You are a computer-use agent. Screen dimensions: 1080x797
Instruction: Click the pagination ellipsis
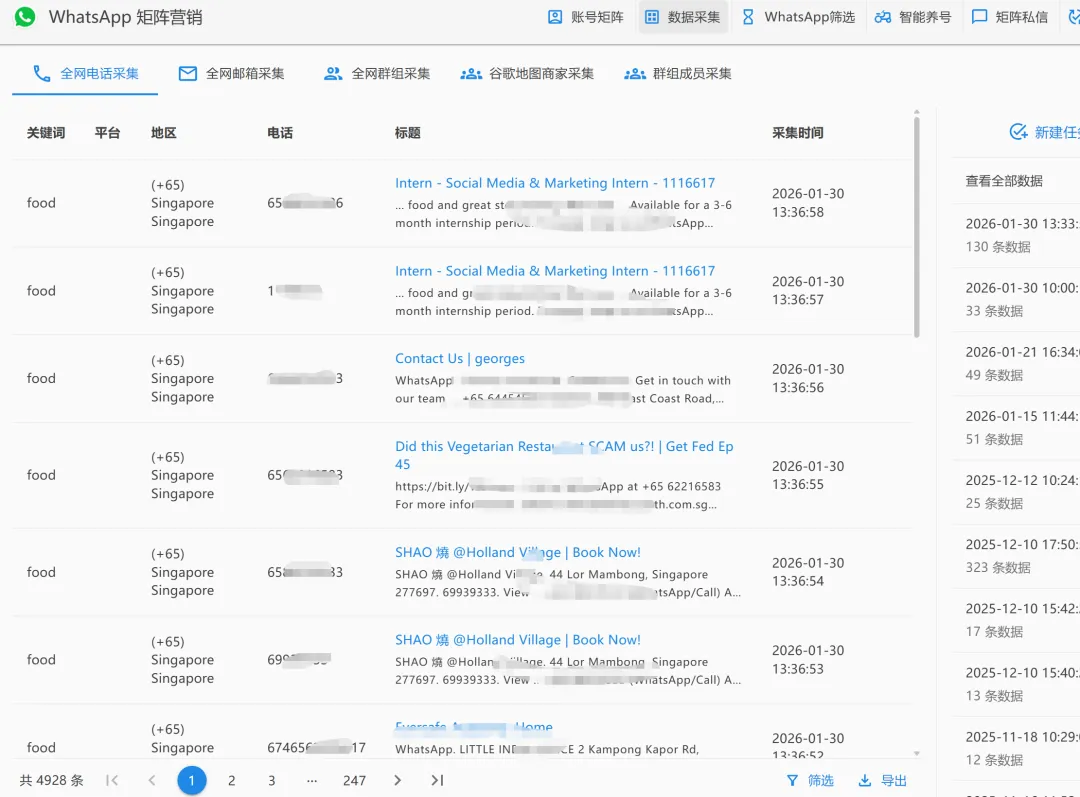click(312, 780)
